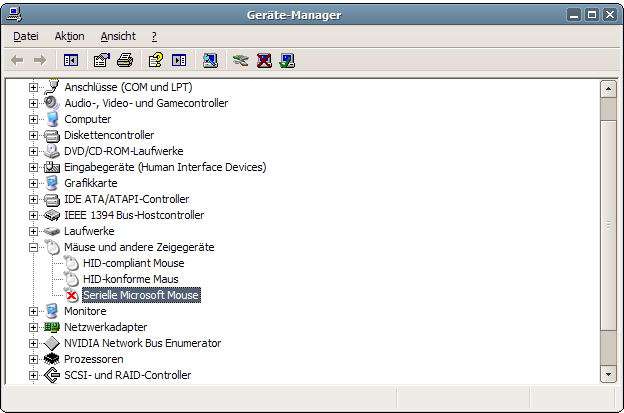This screenshot has width=624, height=413.
Task: Open the Datei menu
Action: click(26, 36)
